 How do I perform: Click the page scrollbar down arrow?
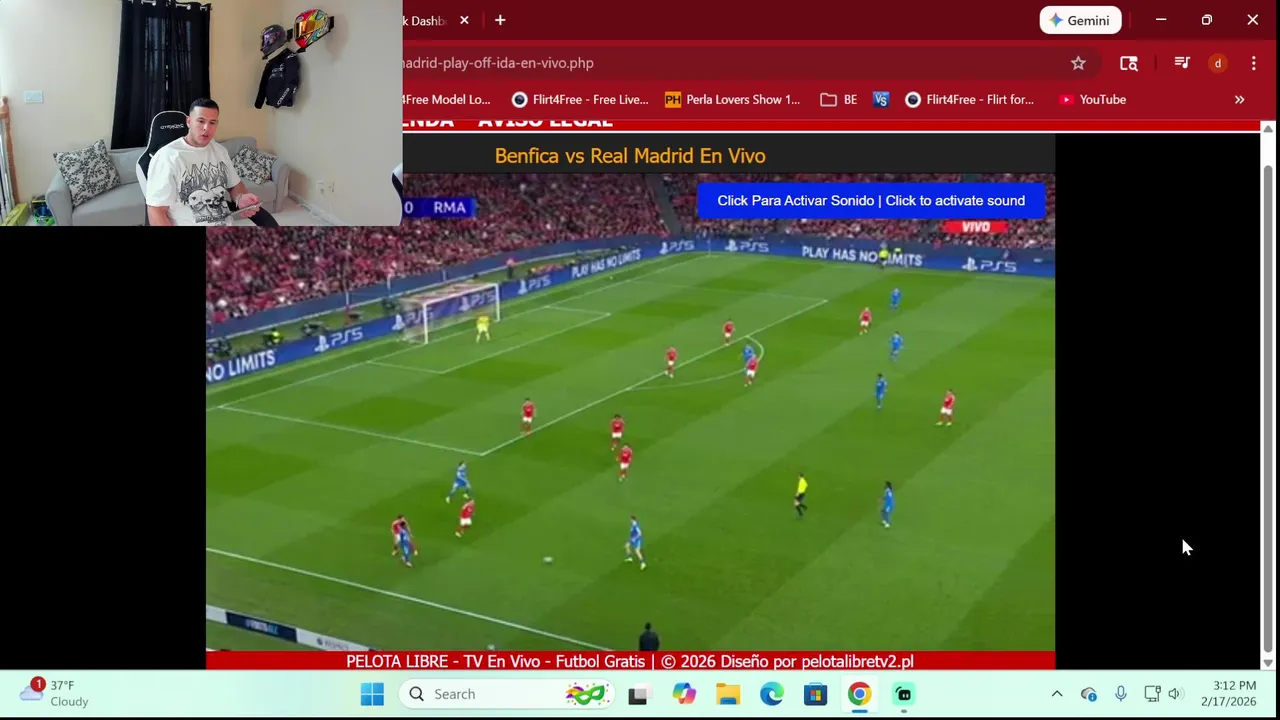point(1268,662)
